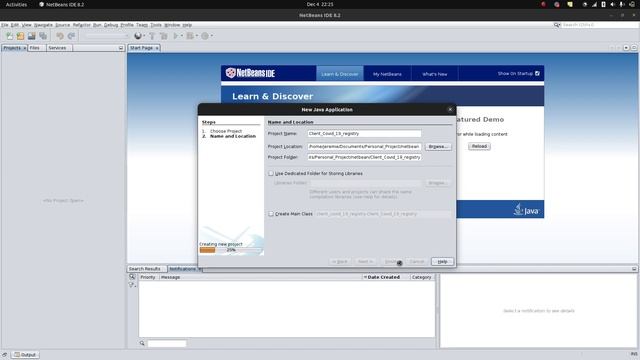Click the status icon left of Output button
The image size is (640, 360).
4,355
